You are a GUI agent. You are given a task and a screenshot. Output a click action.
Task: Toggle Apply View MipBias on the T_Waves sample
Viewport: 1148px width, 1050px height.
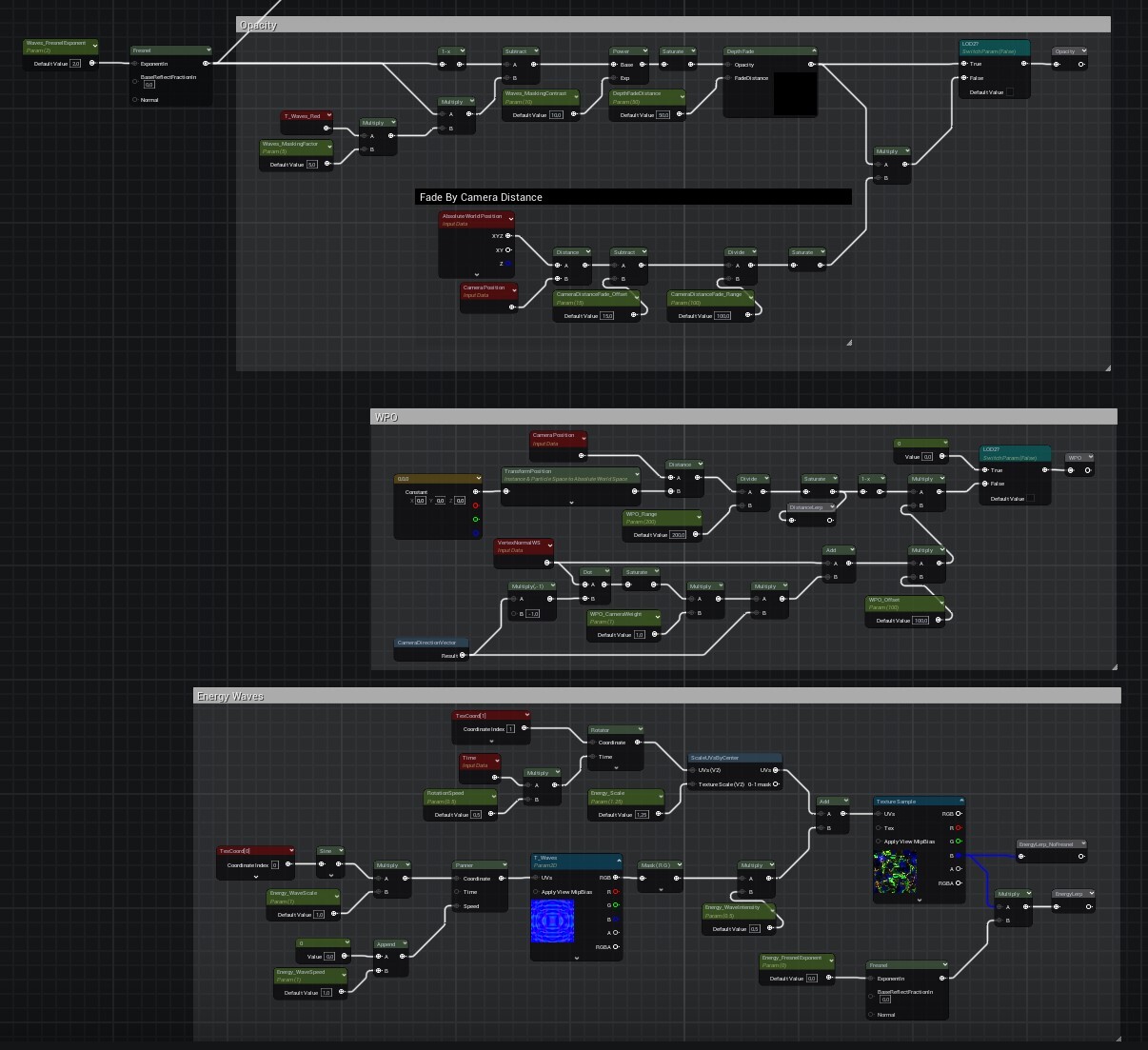[x=536, y=891]
